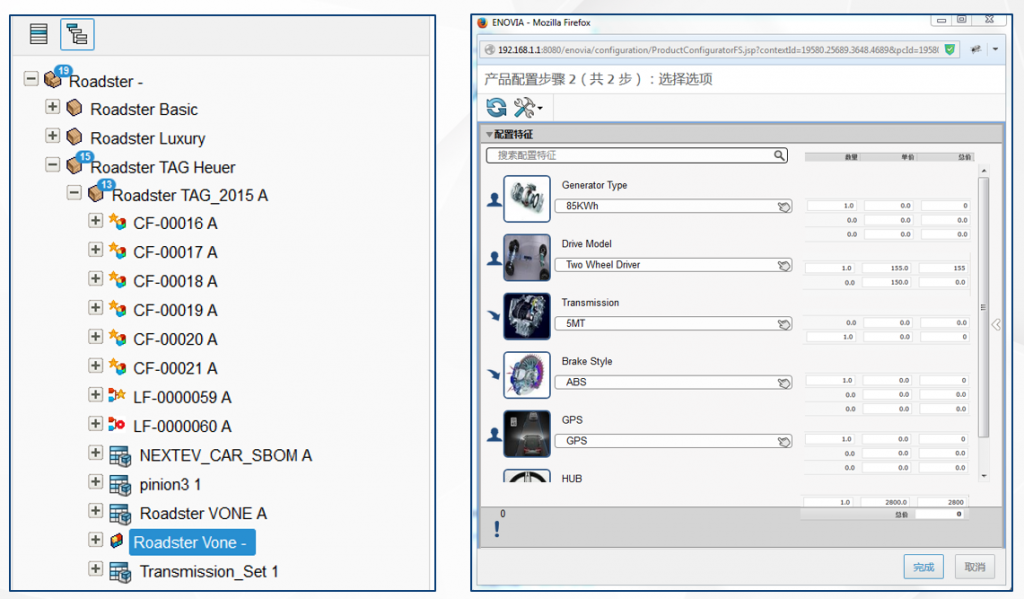Expand the Roadster Basic node
Image resolution: width=1024 pixels, height=599 pixels.
[53, 107]
